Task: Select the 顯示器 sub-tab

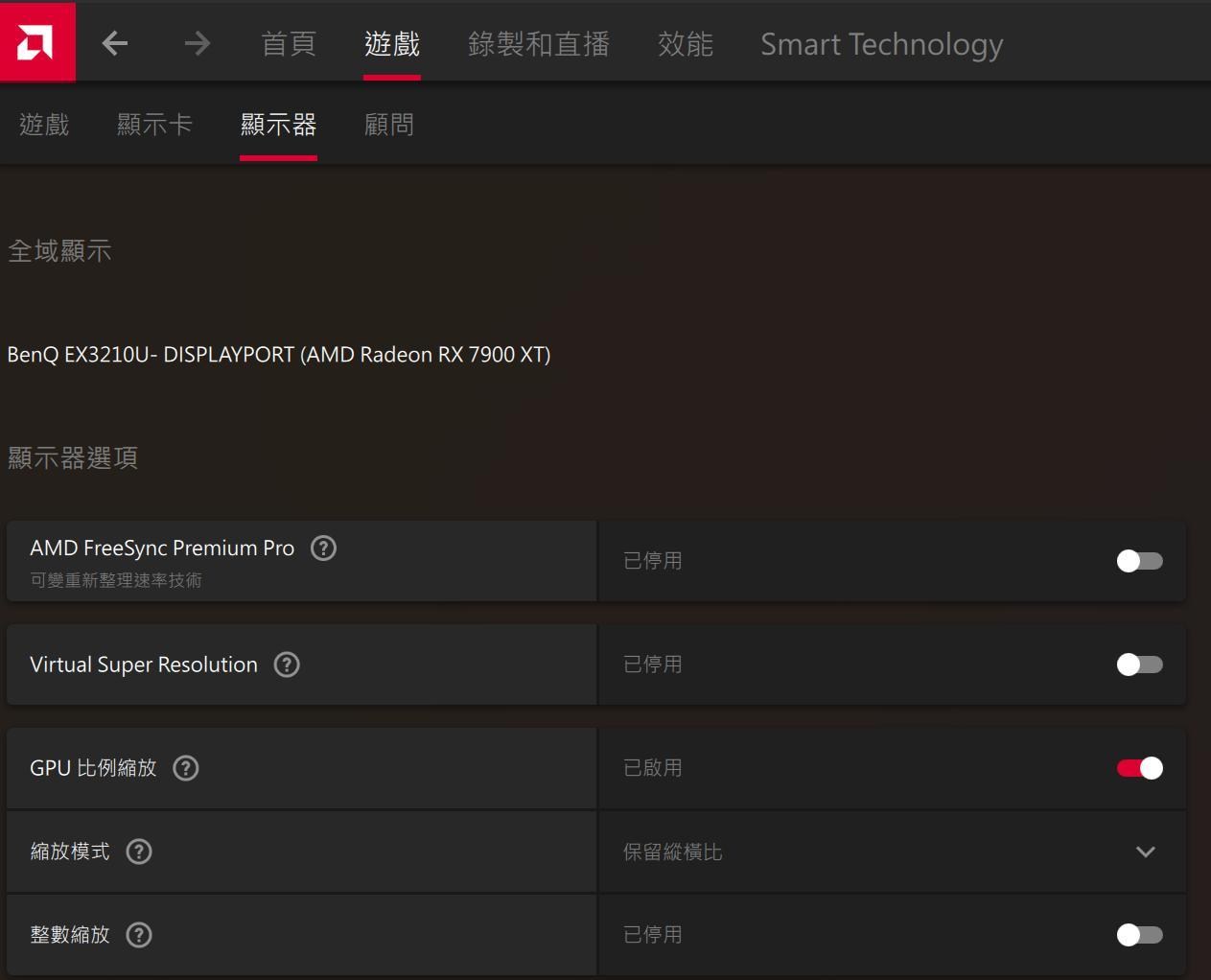Action: coord(278,125)
